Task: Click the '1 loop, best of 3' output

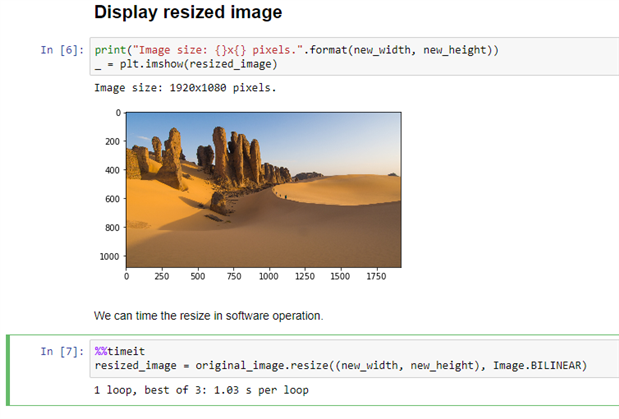Action: point(200,390)
